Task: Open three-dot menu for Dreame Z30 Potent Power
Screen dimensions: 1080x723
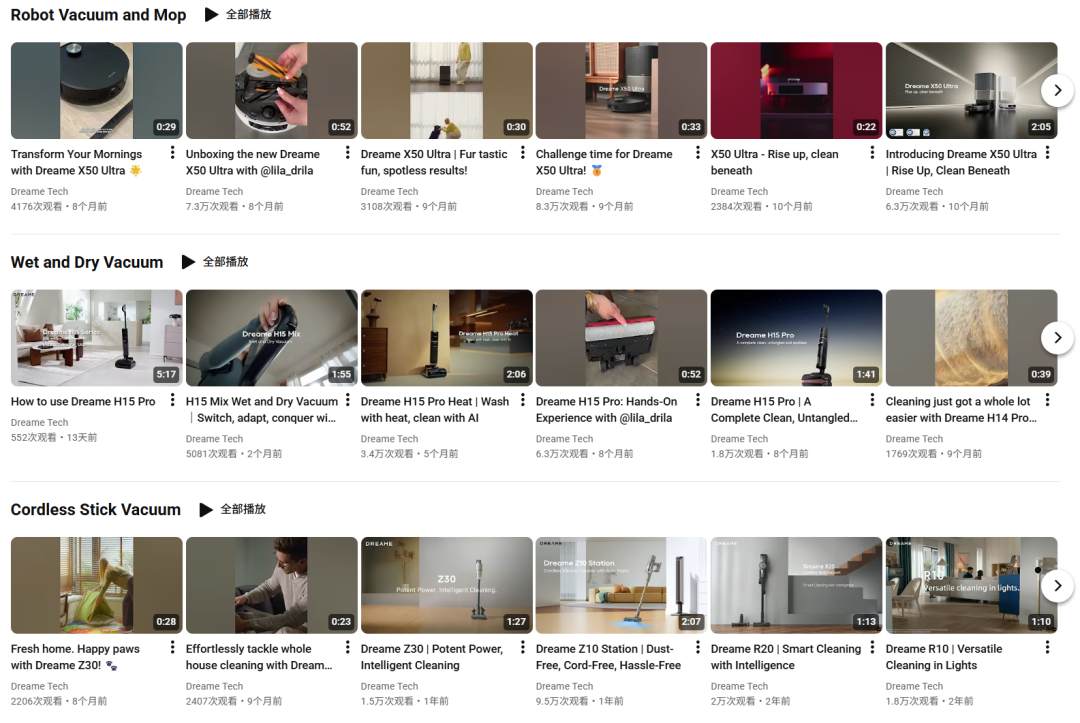Action: [522, 648]
